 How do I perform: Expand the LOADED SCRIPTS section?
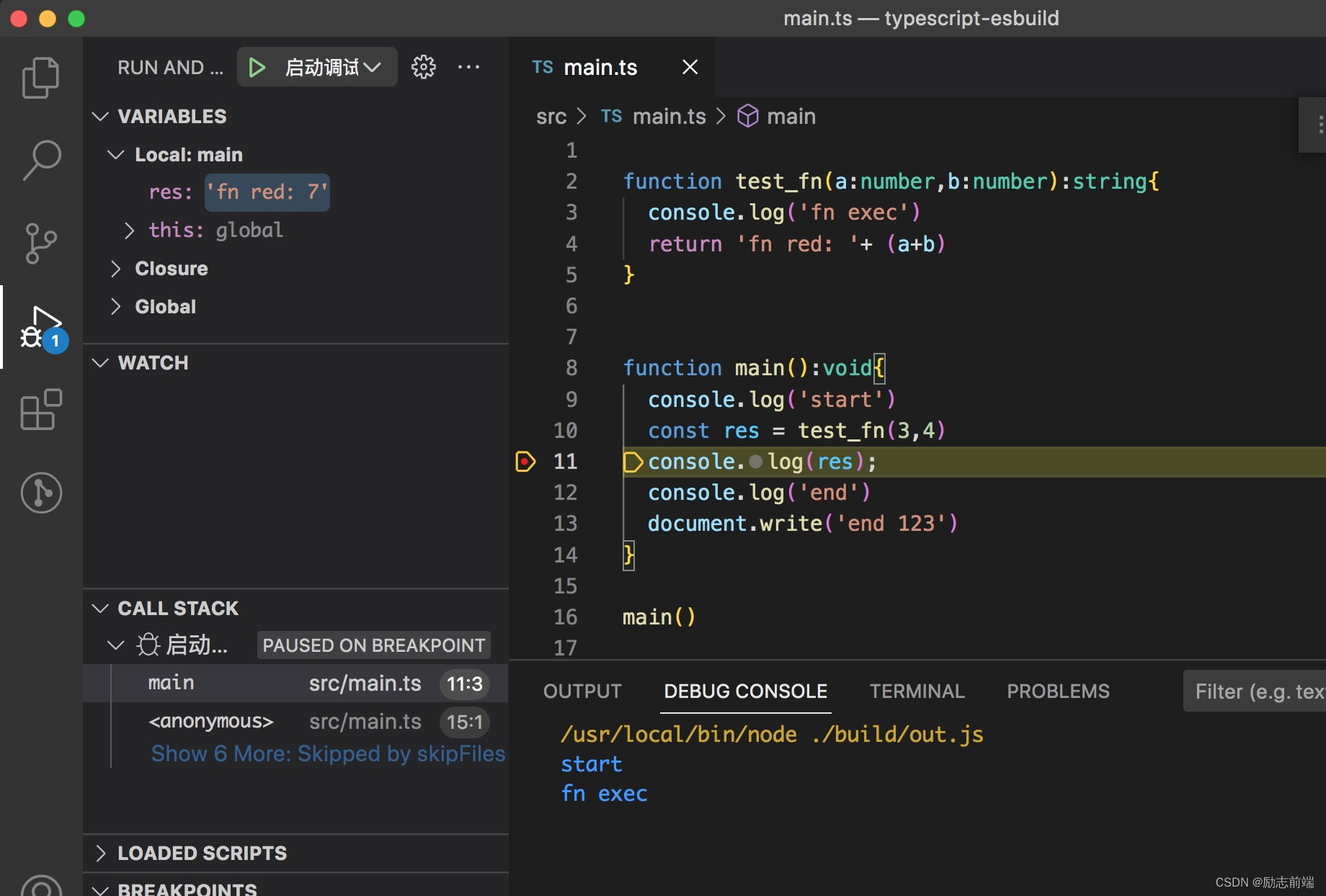click(101, 854)
